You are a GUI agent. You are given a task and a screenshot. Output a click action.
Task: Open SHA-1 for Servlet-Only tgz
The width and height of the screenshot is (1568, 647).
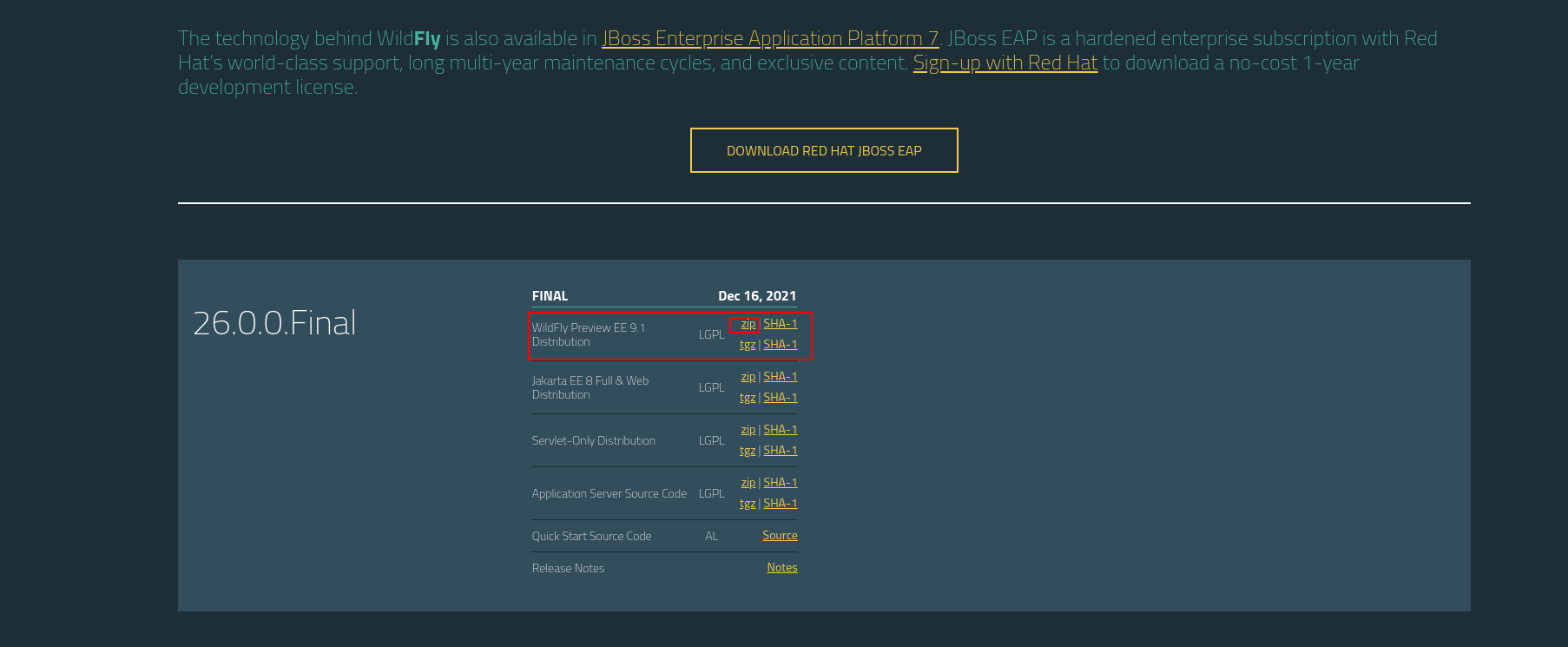point(781,451)
